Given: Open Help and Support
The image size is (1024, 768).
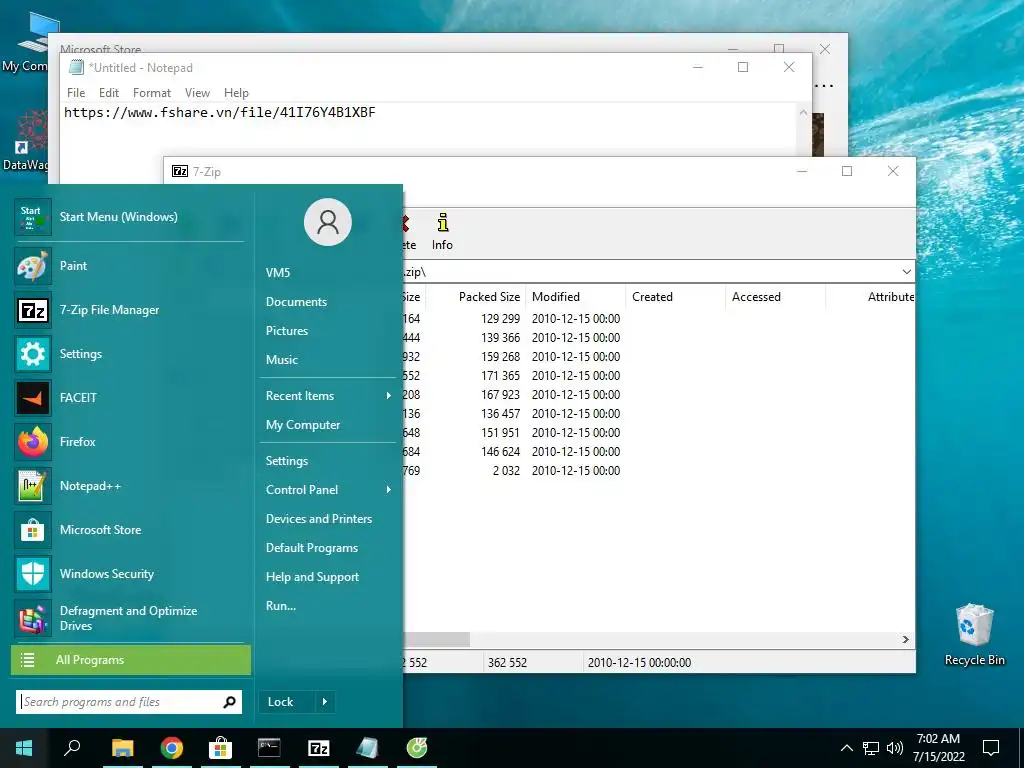Looking at the screenshot, I should coord(312,577).
